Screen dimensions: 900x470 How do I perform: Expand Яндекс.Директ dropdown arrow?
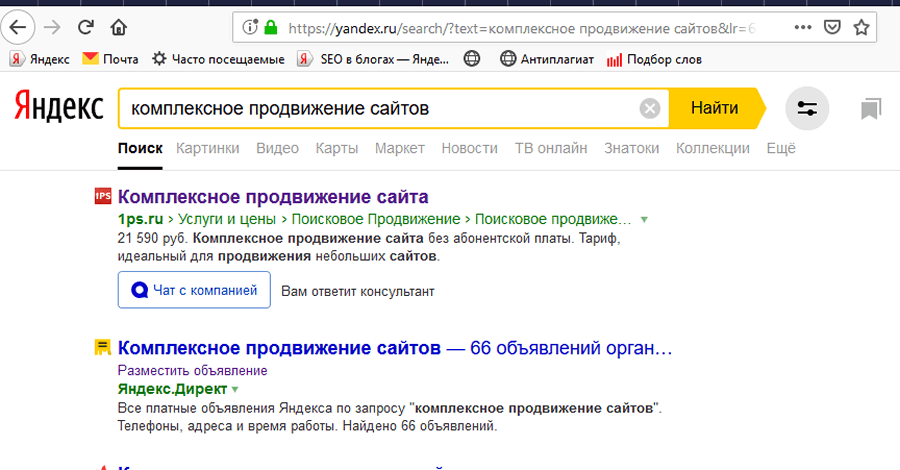[235, 390]
